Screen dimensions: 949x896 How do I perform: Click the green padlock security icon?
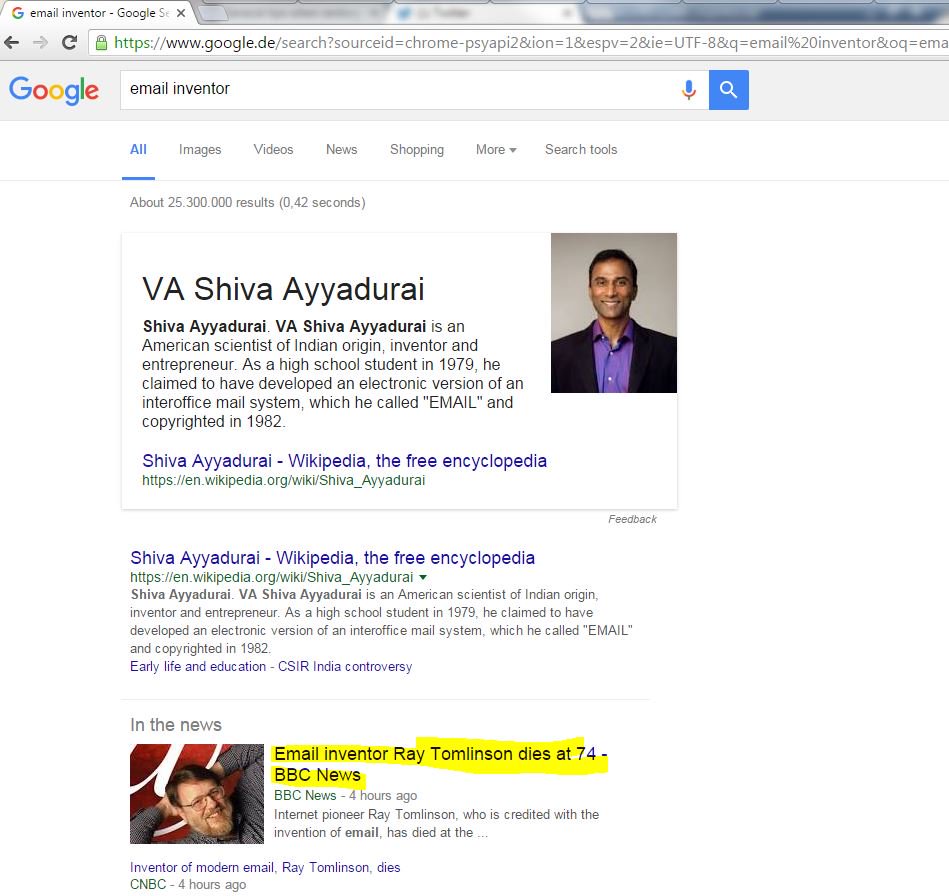pyautogui.click(x=102, y=42)
